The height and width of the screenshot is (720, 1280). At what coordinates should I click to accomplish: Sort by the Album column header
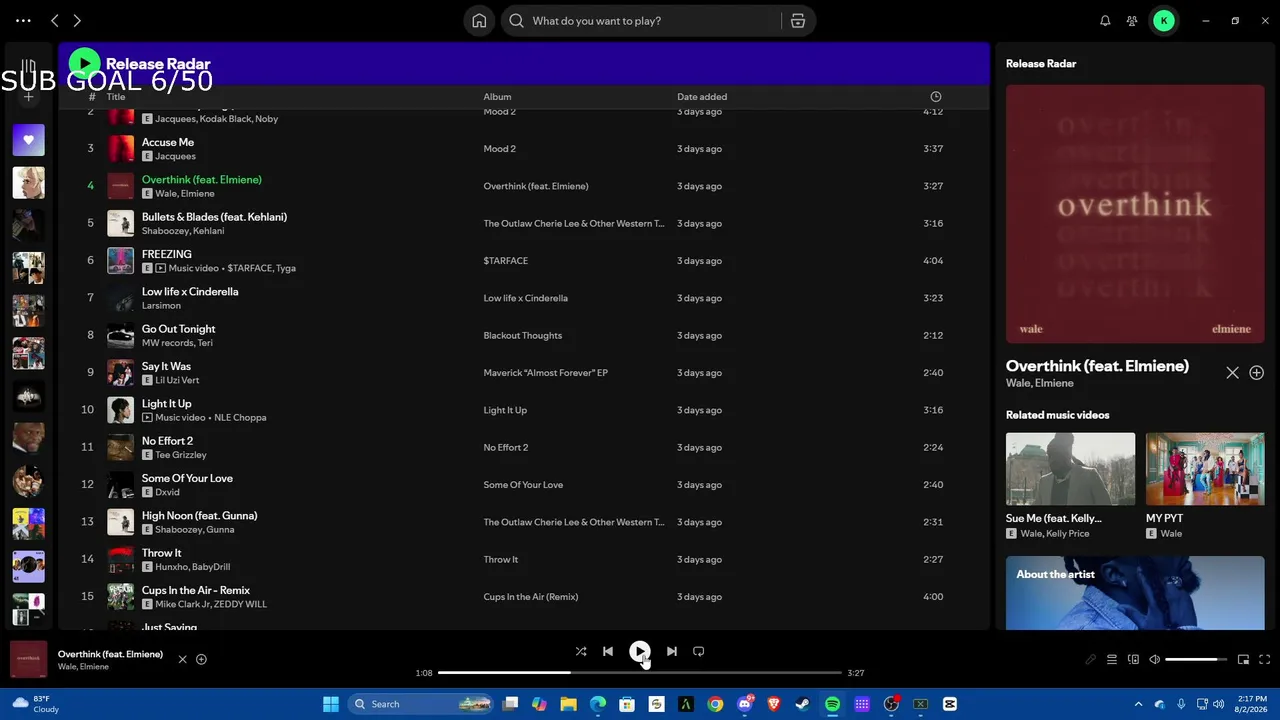pyautogui.click(x=497, y=97)
